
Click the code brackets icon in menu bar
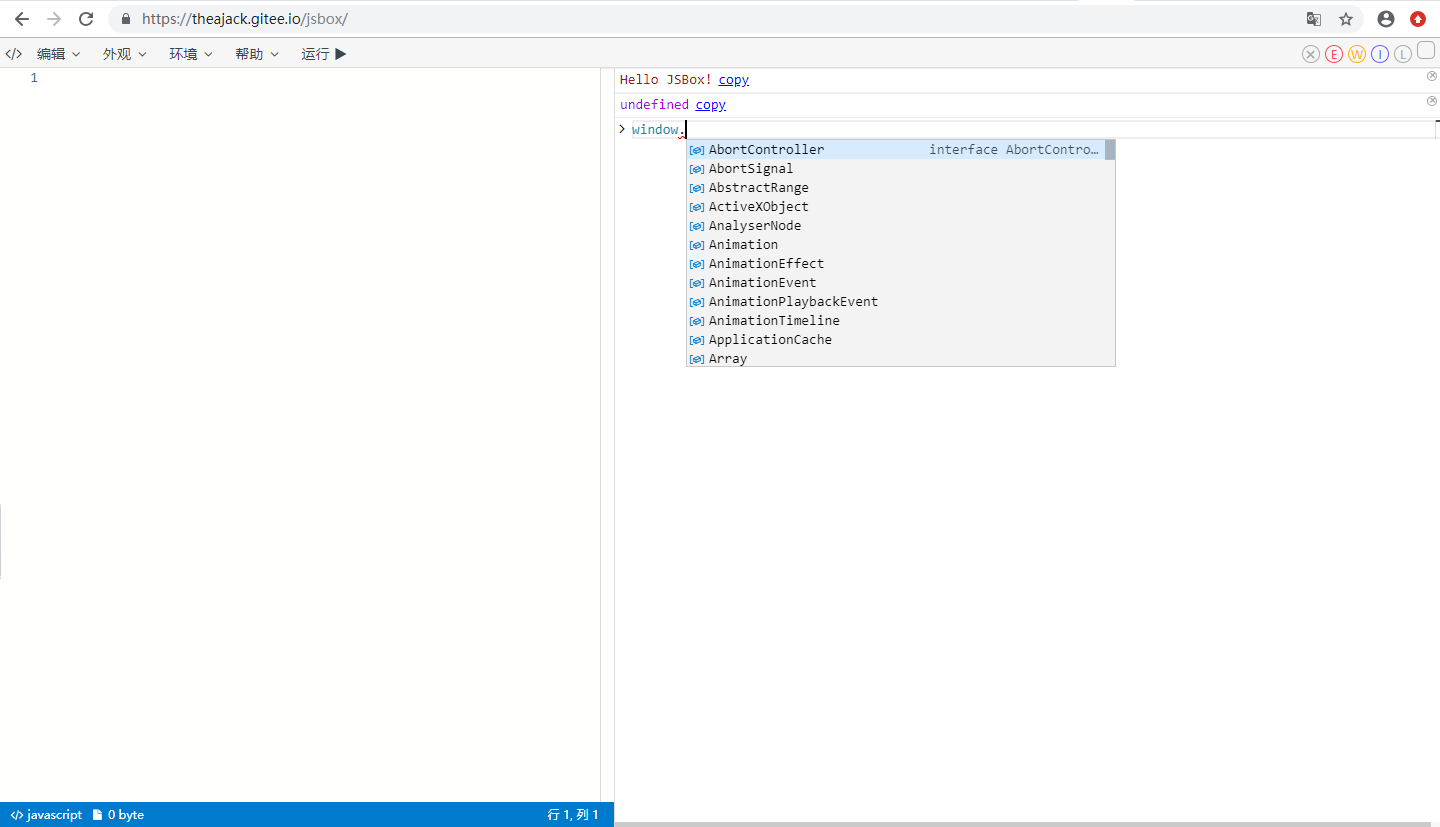pos(13,54)
